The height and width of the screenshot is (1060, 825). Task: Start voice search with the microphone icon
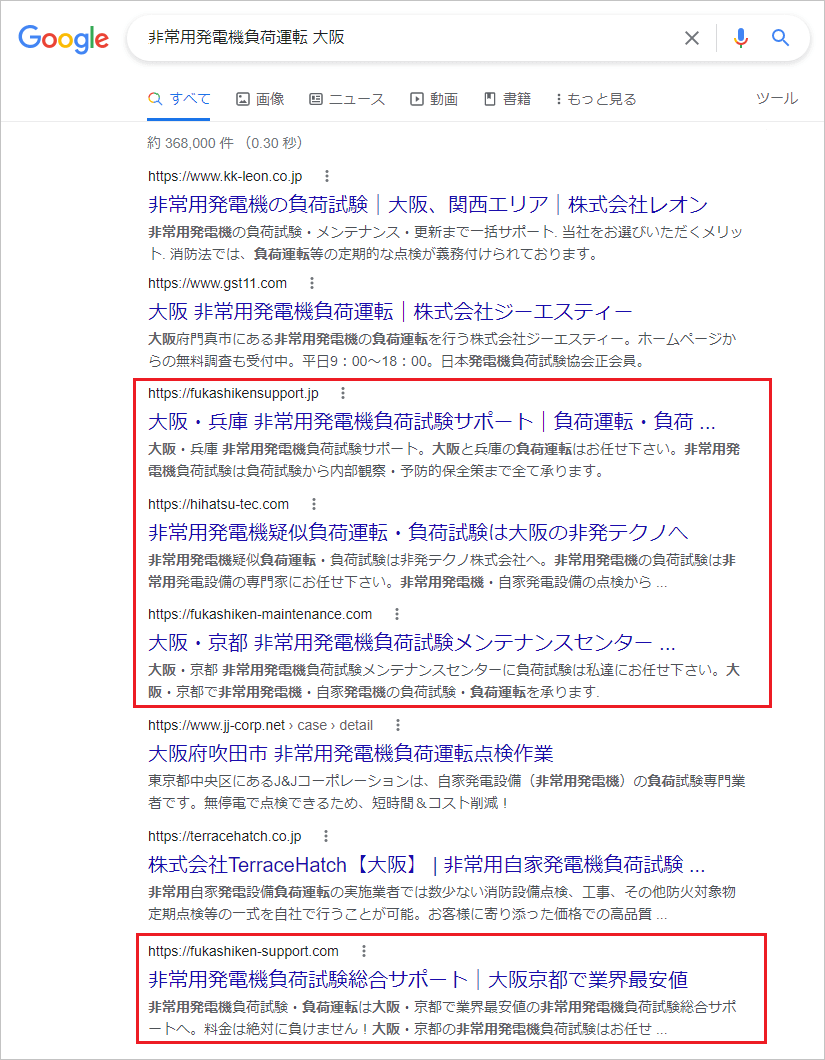(x=741, y=38)
